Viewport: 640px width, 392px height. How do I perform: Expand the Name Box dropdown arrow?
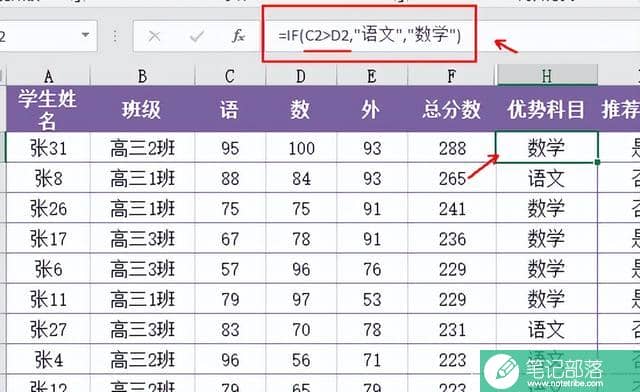pyautogui.click(x=85, y=35)
